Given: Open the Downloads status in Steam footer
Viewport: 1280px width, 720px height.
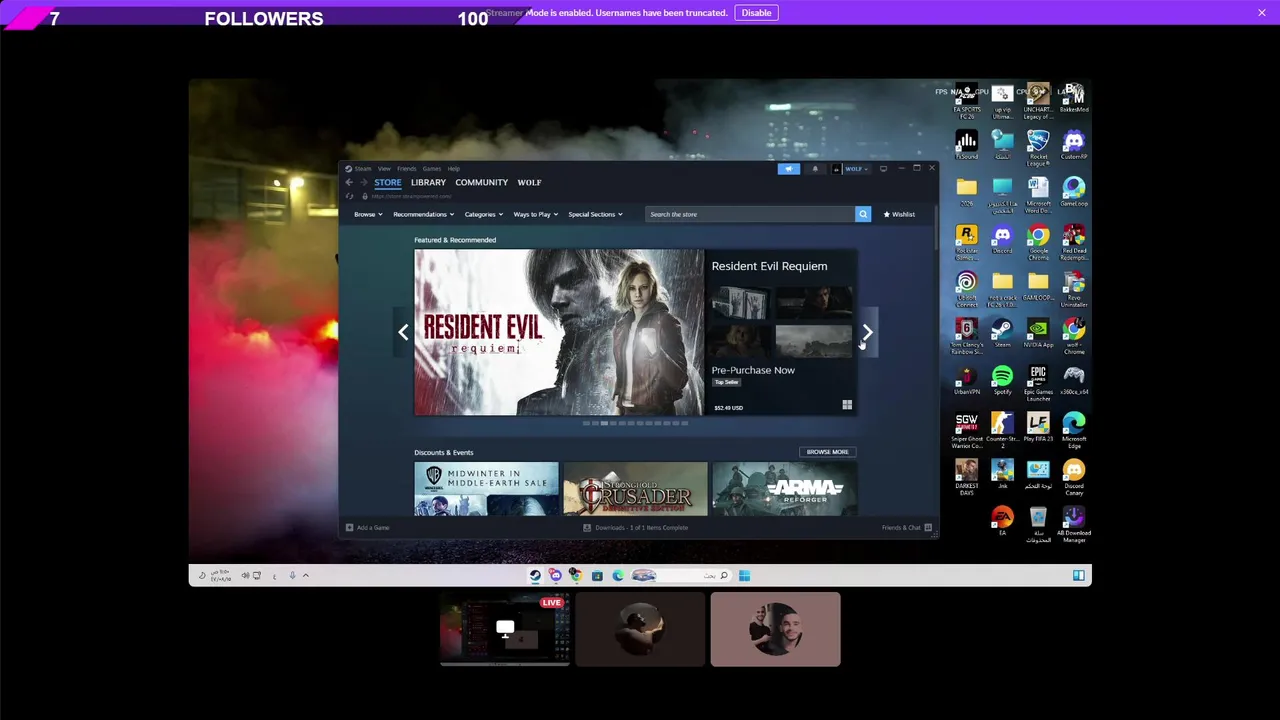Looking at the screenshot, I should point(636,527).
